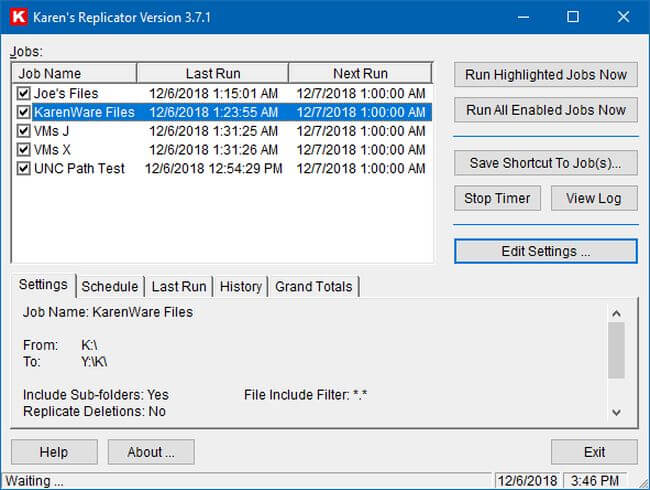This screenshot has height=490, width=650.
Task: Click the 12/6/2018 1:15:01 AM last run cell
Action: click(213, 93)
